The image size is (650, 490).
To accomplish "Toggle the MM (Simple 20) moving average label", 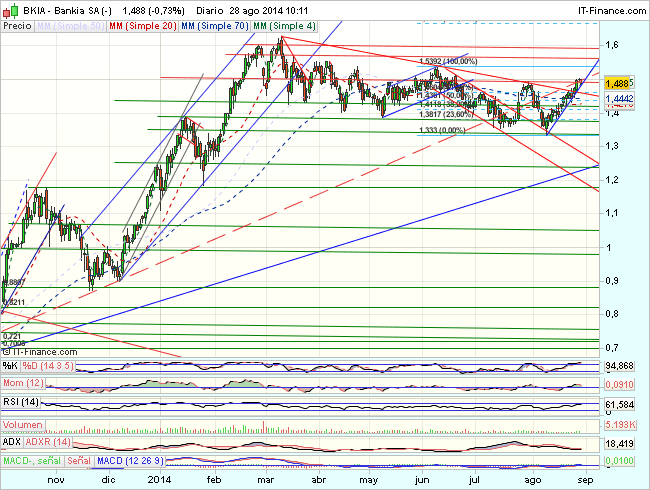I will point(142,26).
